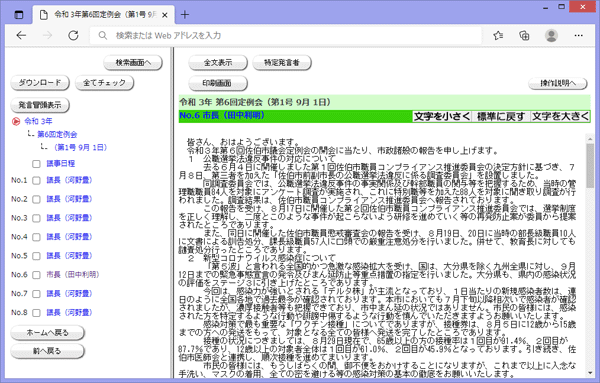Open No.7 議長（河野豊） link
The image size is (600, 383).
click(69, 293)
